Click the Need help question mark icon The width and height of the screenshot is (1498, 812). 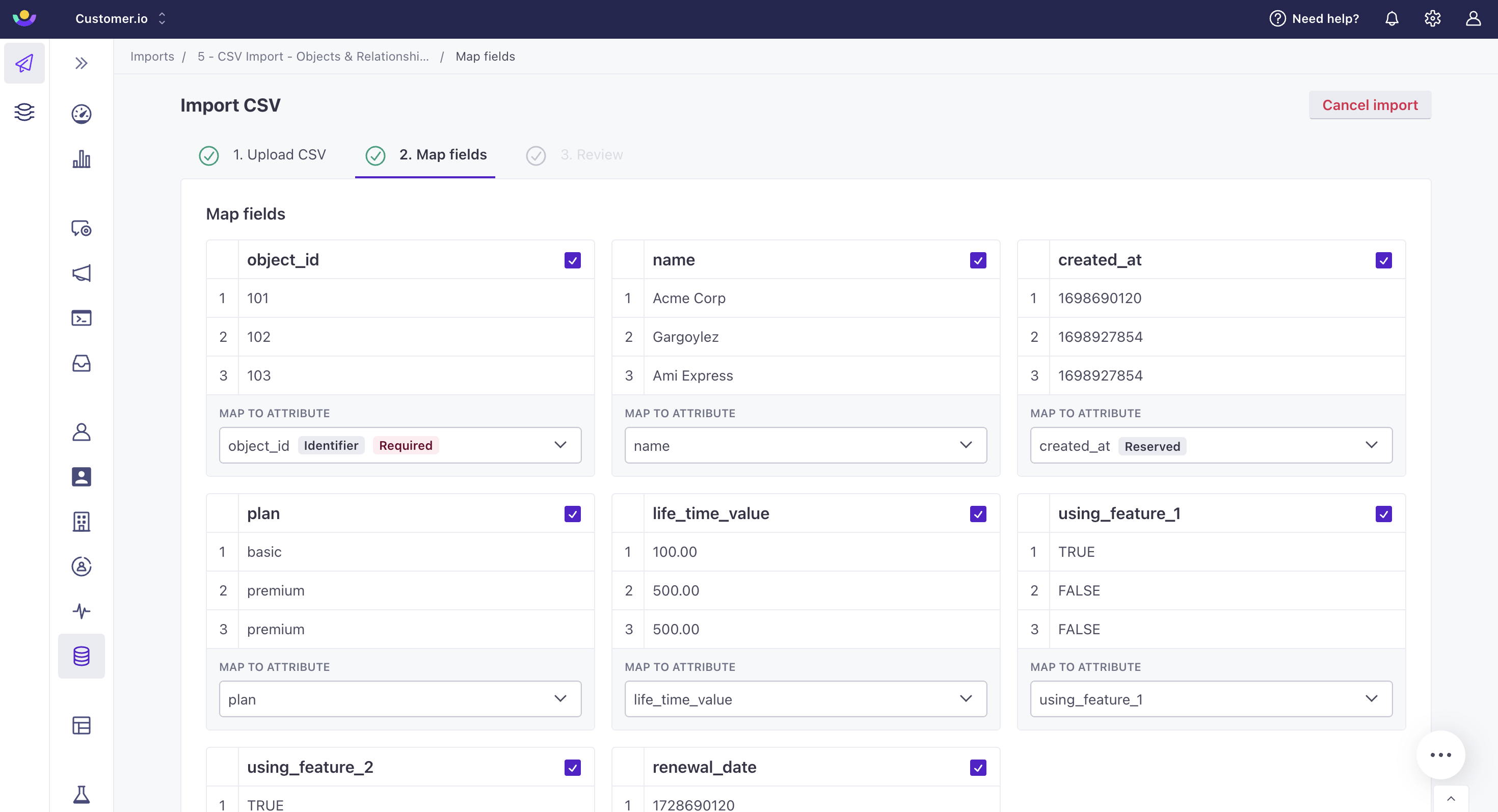1277,19
